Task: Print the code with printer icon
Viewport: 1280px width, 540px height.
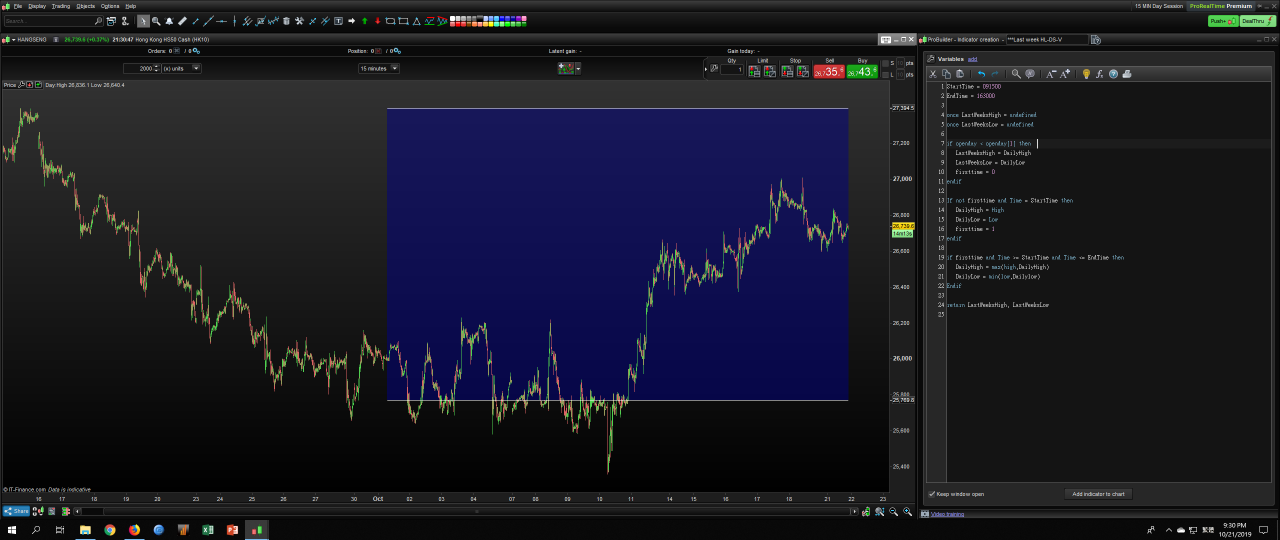Action: click(1126, 74)
